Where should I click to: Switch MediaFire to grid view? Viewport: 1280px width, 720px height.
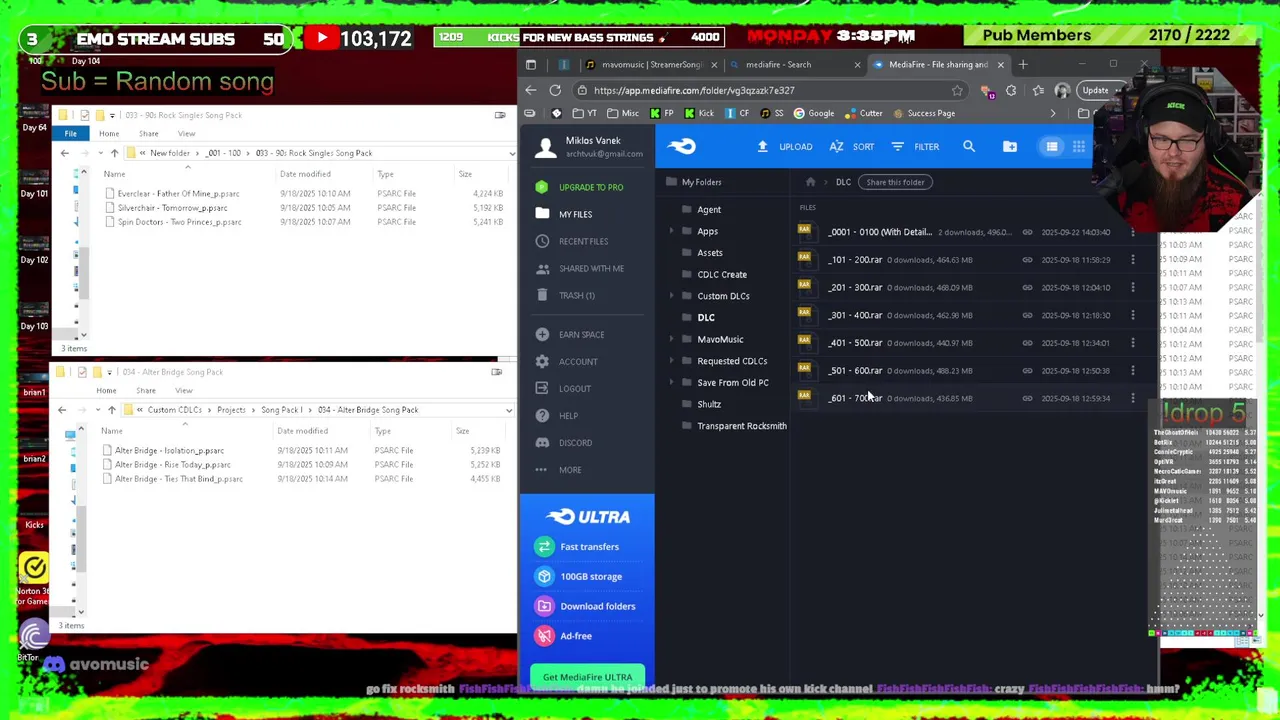[x=1079, y=147]
